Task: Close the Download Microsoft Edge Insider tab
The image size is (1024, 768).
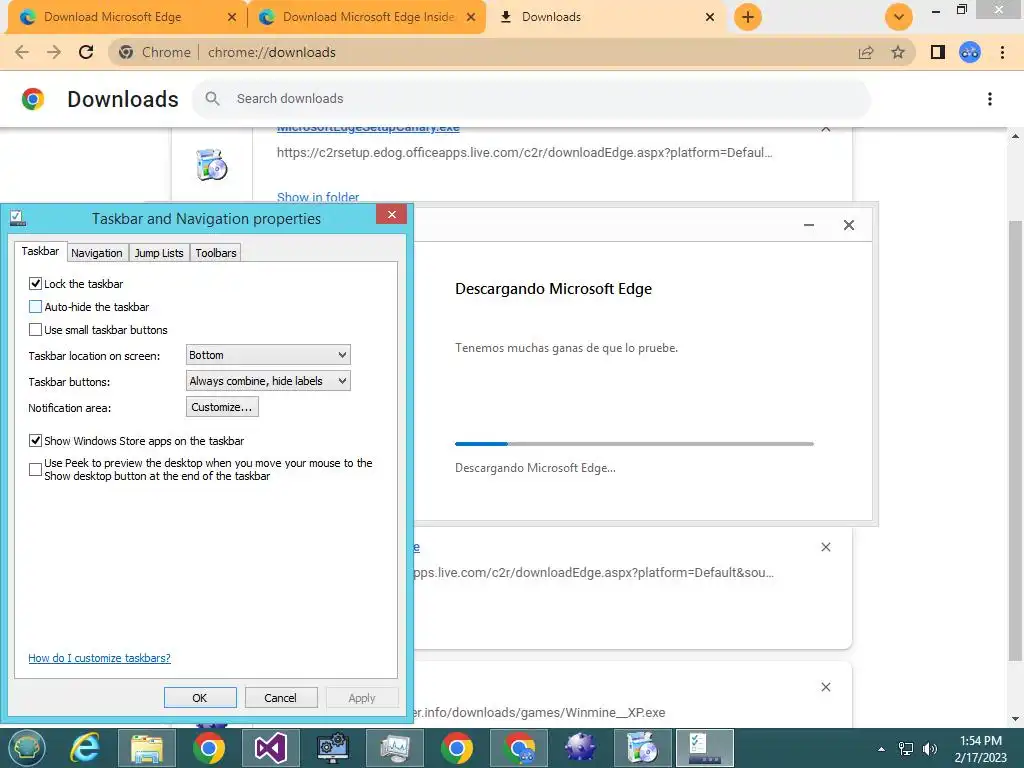Action: click(471, 17)
